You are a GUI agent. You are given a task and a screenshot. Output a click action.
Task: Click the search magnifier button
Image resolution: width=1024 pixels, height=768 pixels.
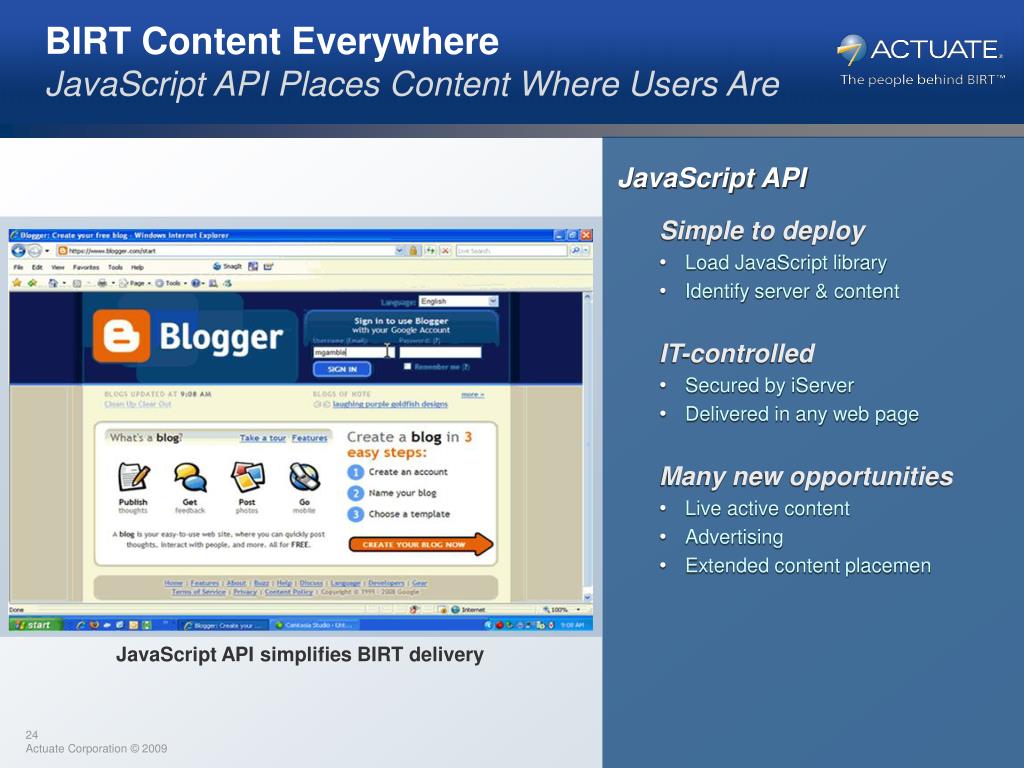(x=575, y=251)
